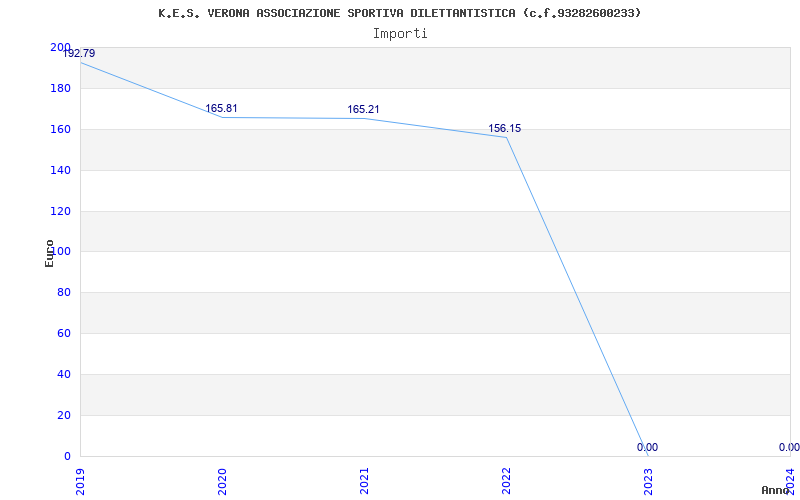Select the 2023 x-axis label
800x500 pixels.
pyautogui.click(x=648, y=482)
